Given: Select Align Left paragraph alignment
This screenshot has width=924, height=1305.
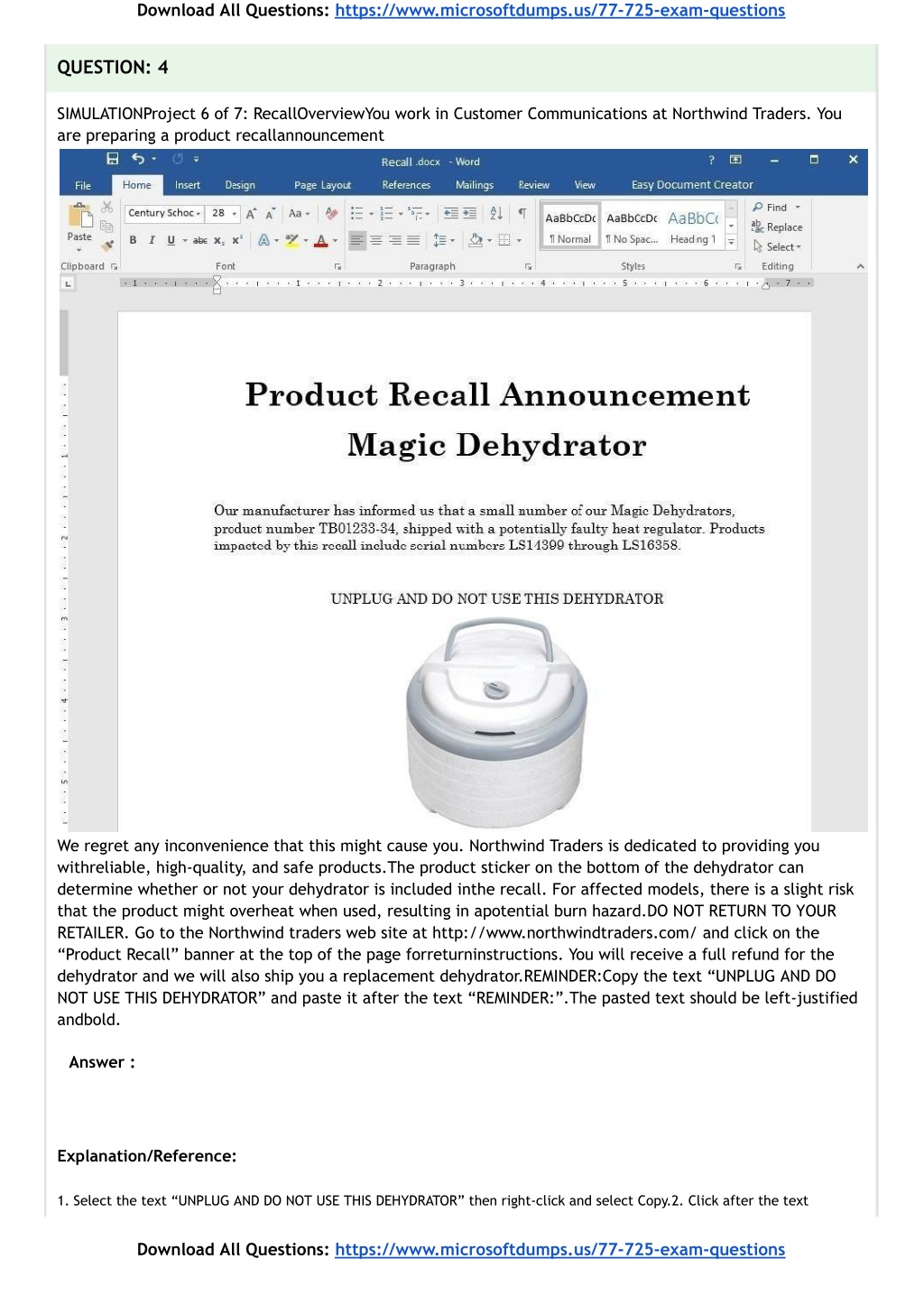Looking at the screenshot, I should tap(357, 240).
